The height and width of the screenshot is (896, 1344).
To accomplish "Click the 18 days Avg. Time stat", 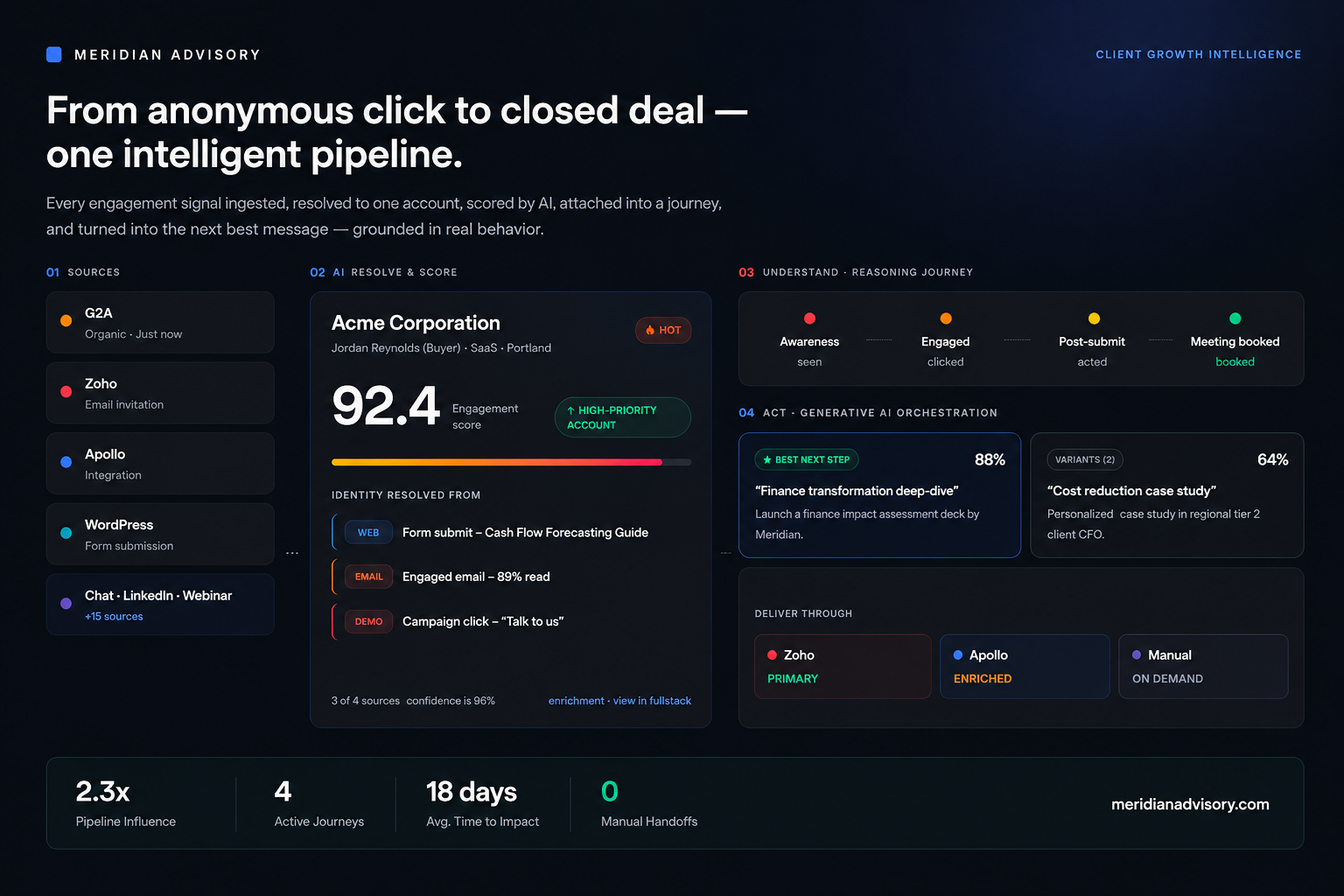I will click(x=482, y=803).
